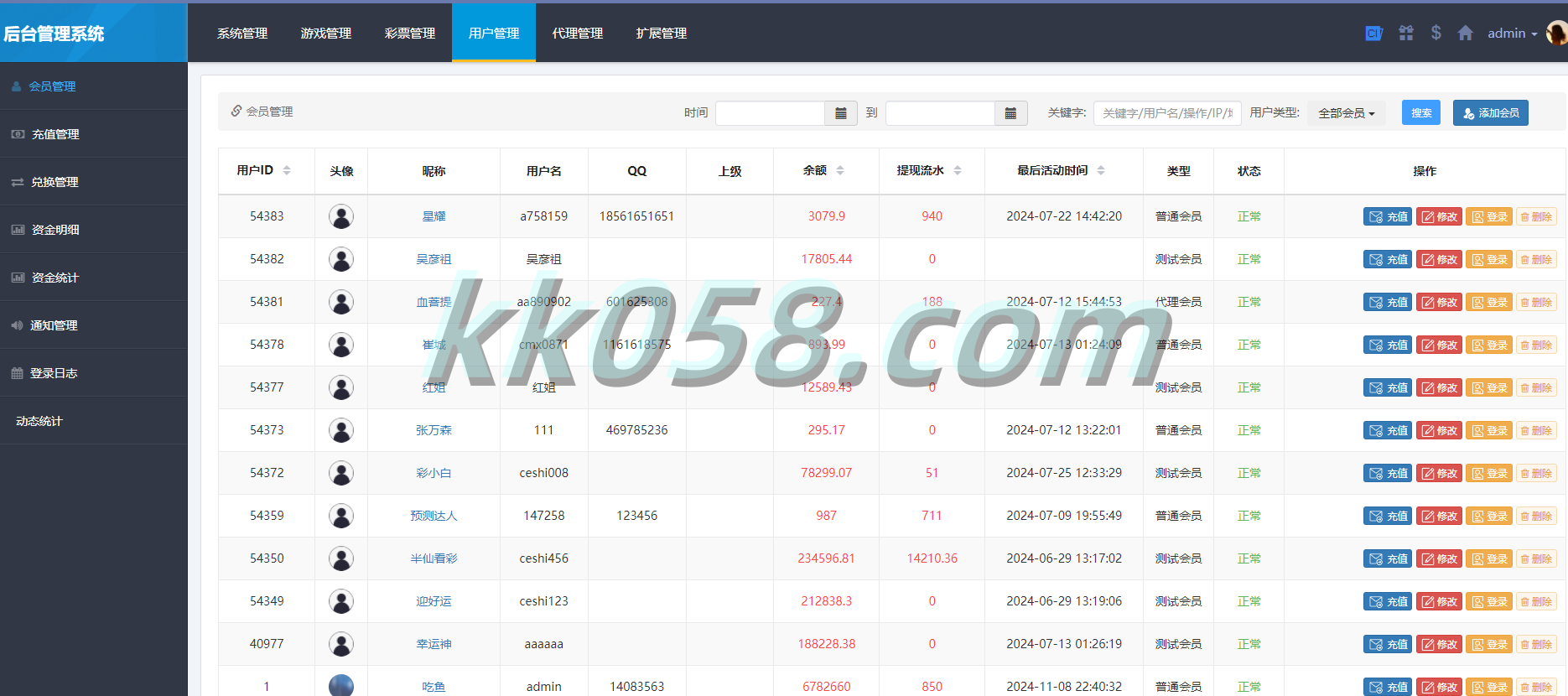This screenshot has height=696, width=1568.
Task: Click avatar of user 54383
Action: tap(341, 216)
